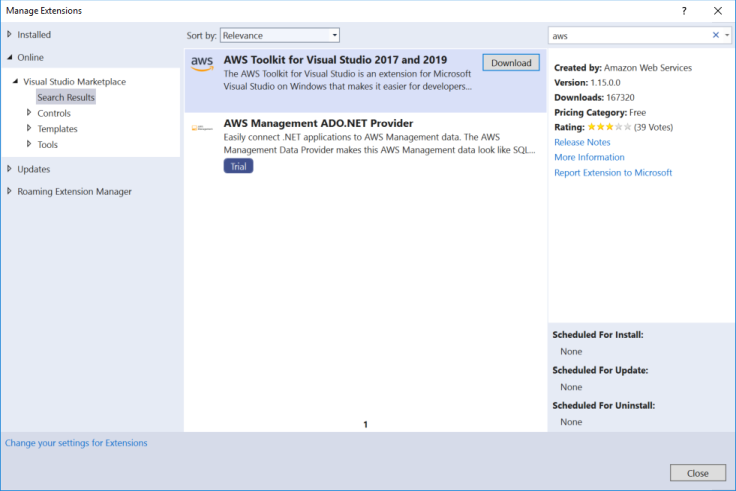This screenshot has height=491, width=736.
Task: Expand the Tools node
Action: point(29,144)
